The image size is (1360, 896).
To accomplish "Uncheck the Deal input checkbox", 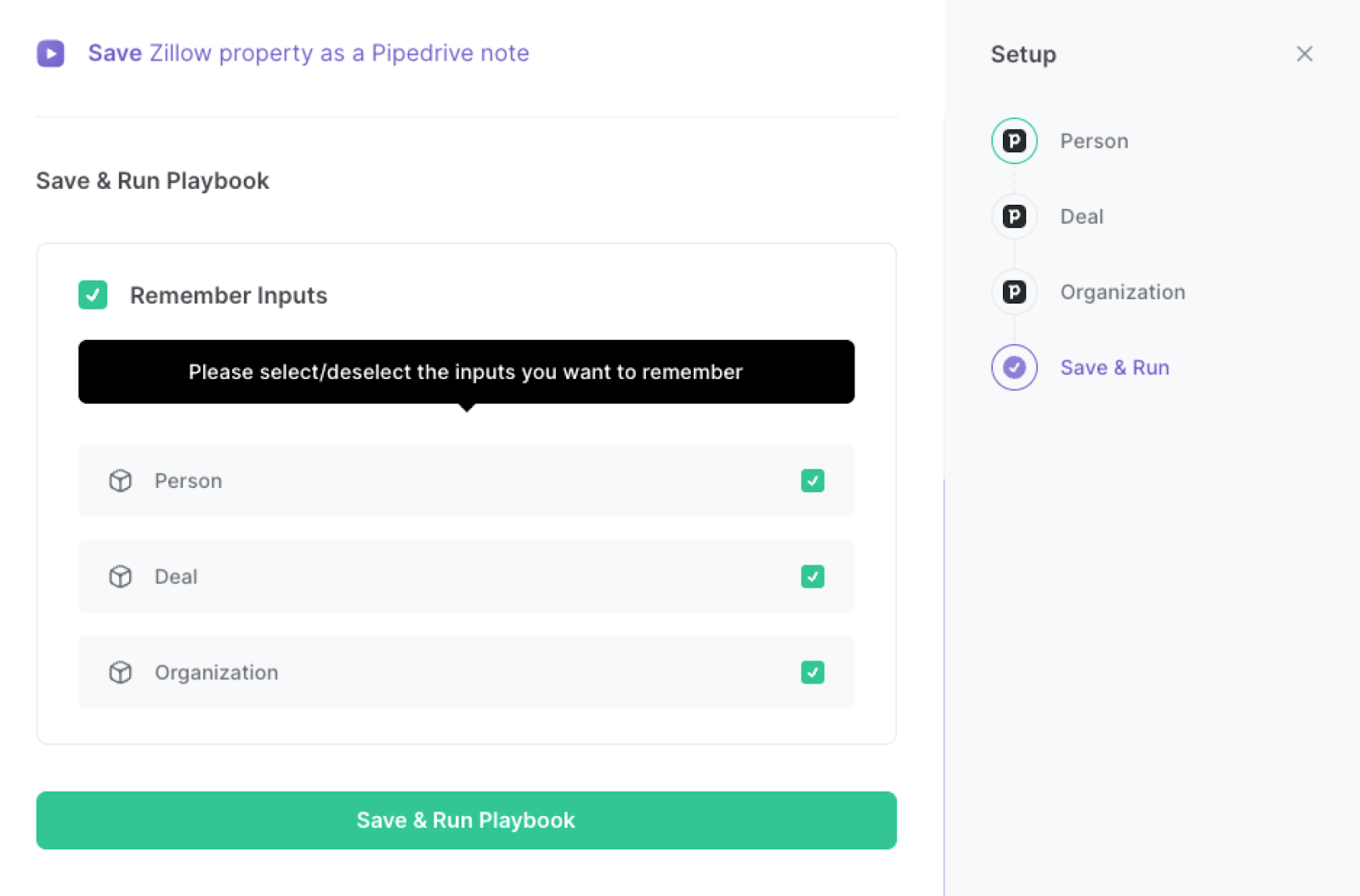I will point(813,577).
